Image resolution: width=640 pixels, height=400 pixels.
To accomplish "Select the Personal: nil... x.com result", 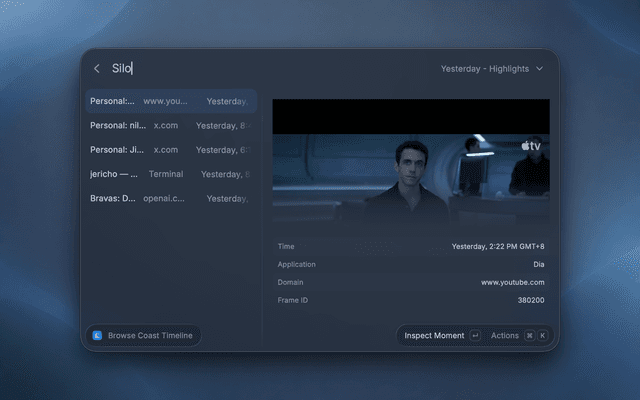I will click(171, 125).
